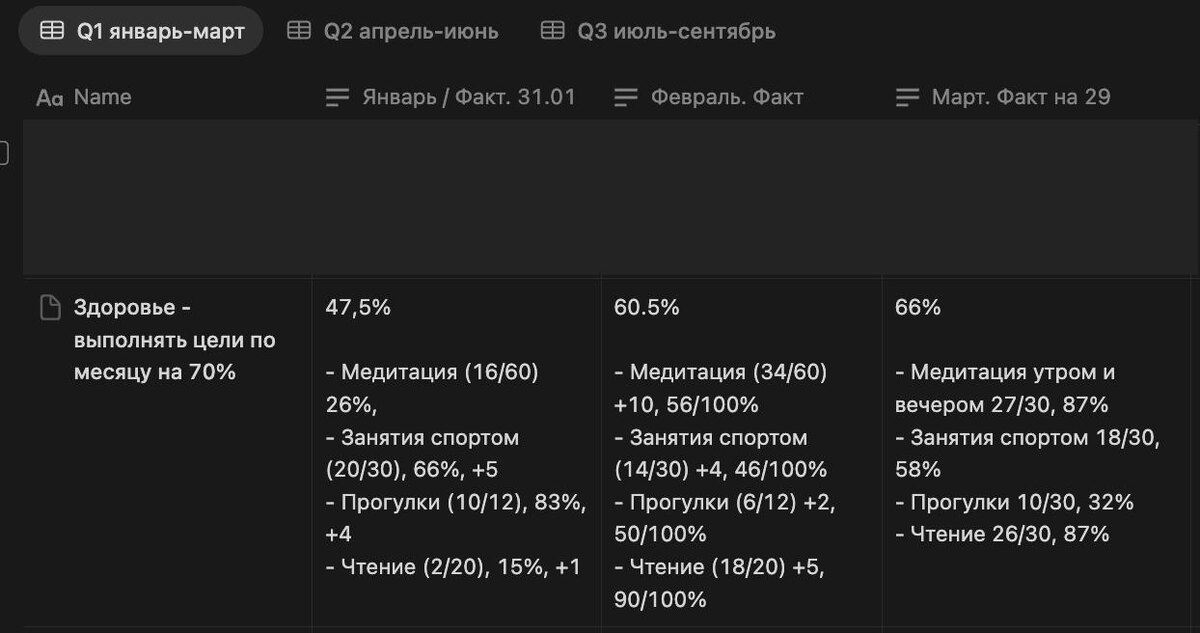The width and height of the screenshot is (1200, 633).
Task: Click the Aa title icon in Name header
Action: [49, 97]
